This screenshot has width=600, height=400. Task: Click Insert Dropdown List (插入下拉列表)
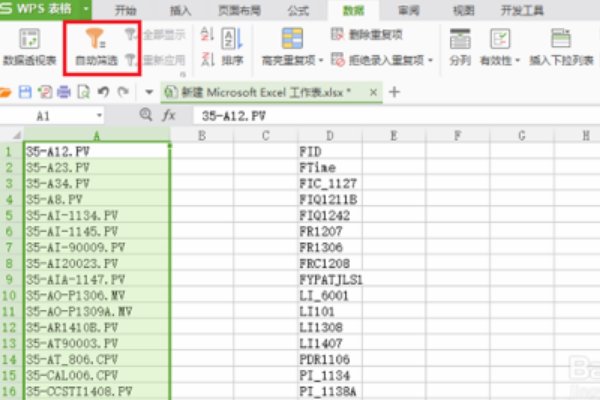[x=561, y=47]
